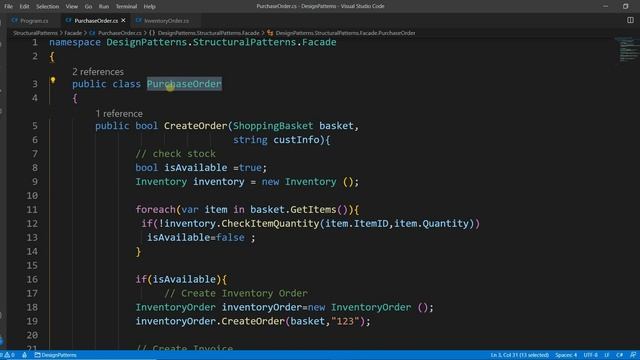Click the cursor position 'Ln 3, Col 31' indicator
The width and height of the screenshot is (640, 360).
coord(520,355)
